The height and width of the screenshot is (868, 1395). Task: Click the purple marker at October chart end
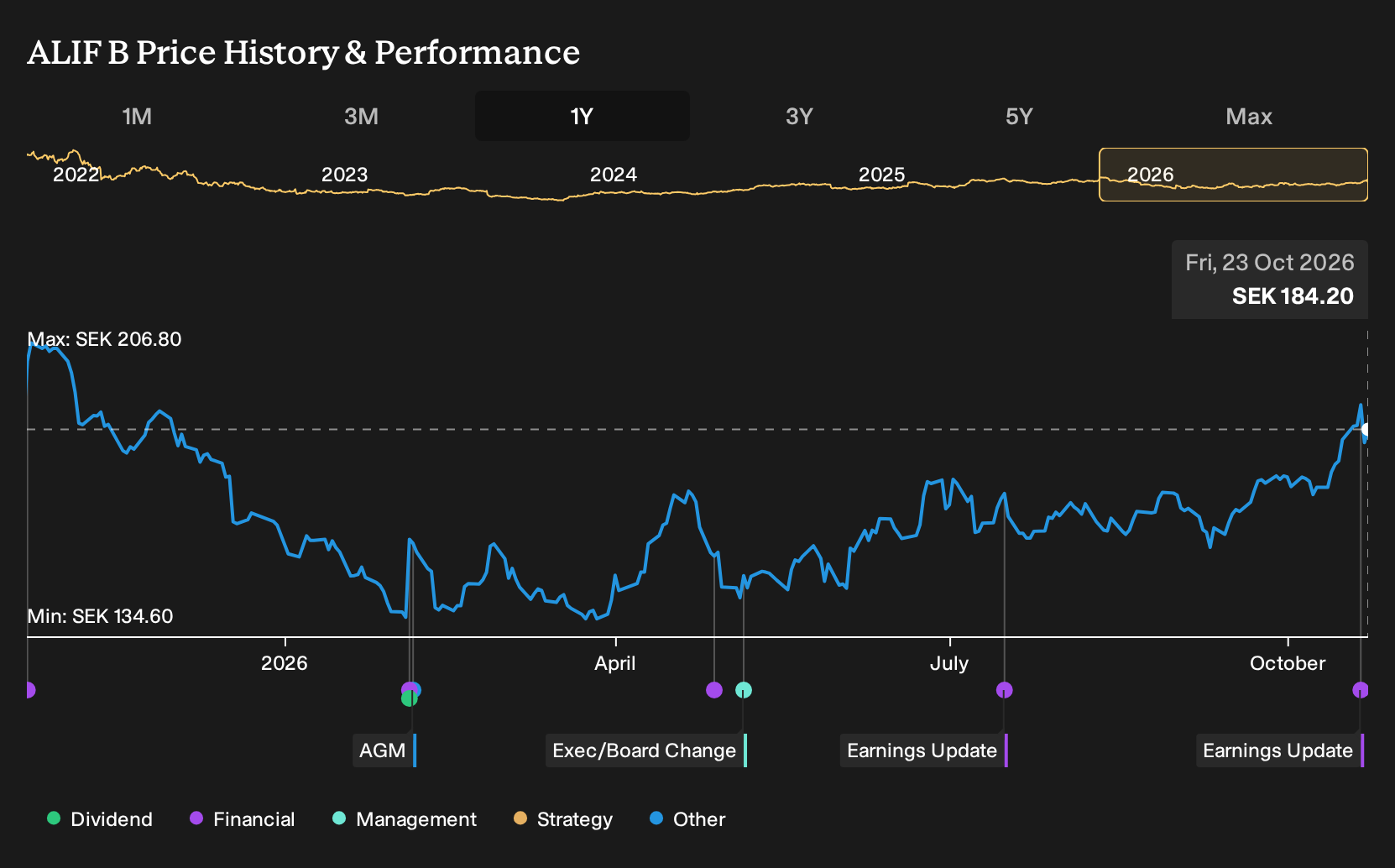pos(1360,690)
